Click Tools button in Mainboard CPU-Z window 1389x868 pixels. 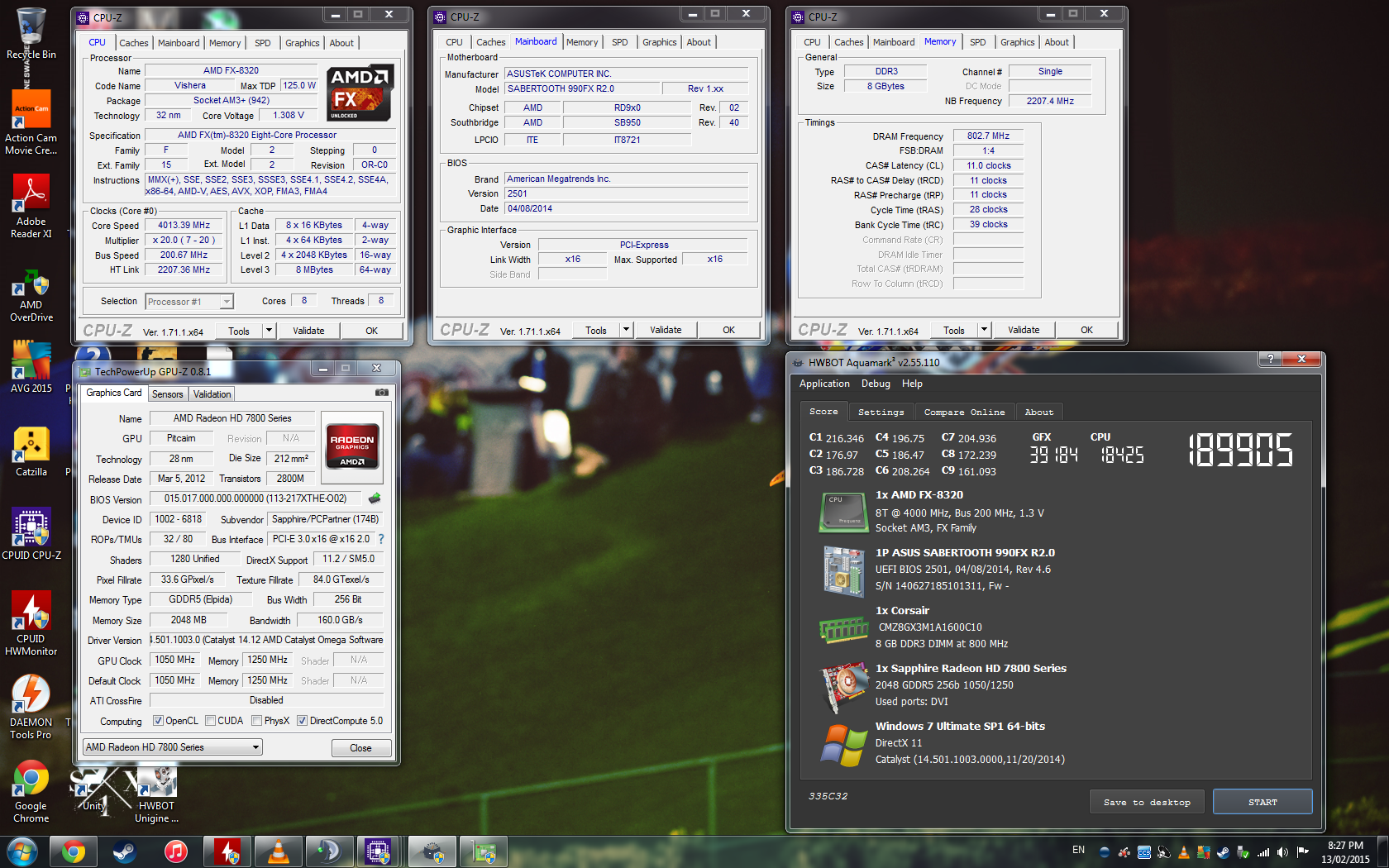click(596, 330)
